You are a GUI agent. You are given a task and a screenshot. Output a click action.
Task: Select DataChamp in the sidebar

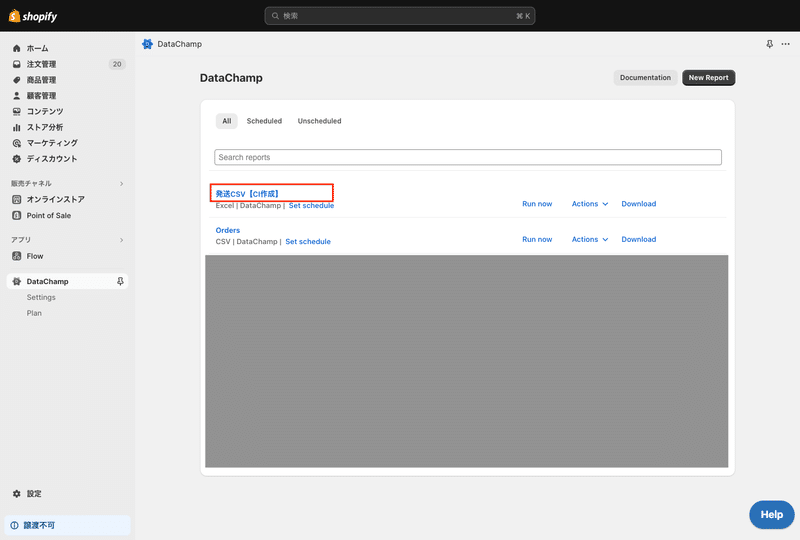[67, 281]
